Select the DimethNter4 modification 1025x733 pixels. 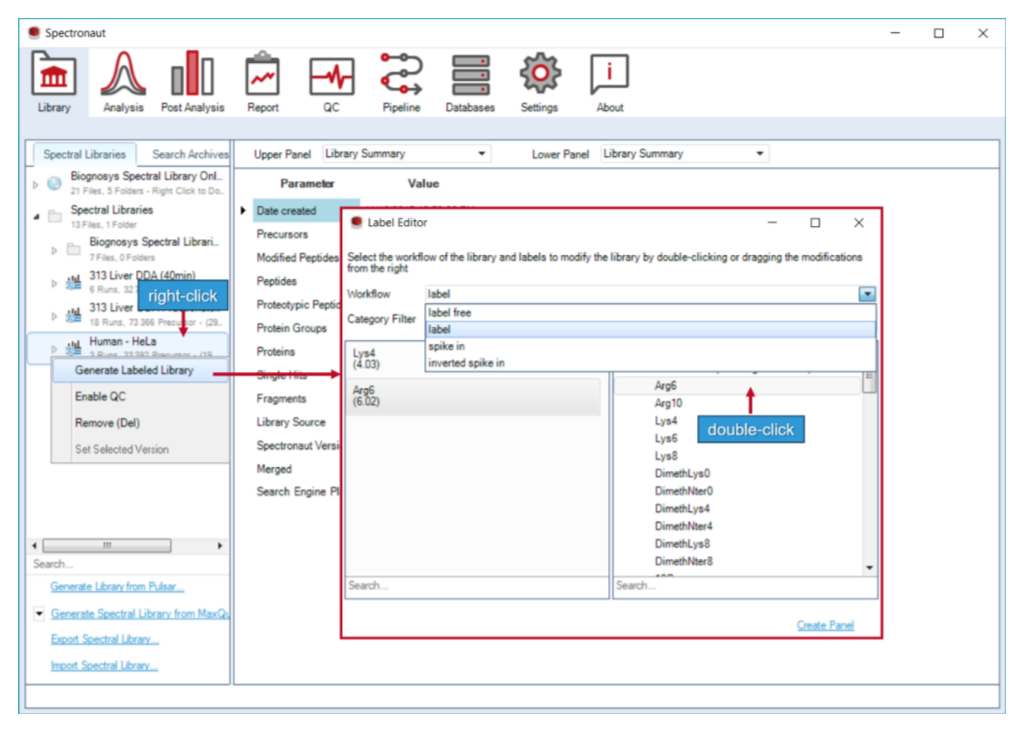click(684, 526)
